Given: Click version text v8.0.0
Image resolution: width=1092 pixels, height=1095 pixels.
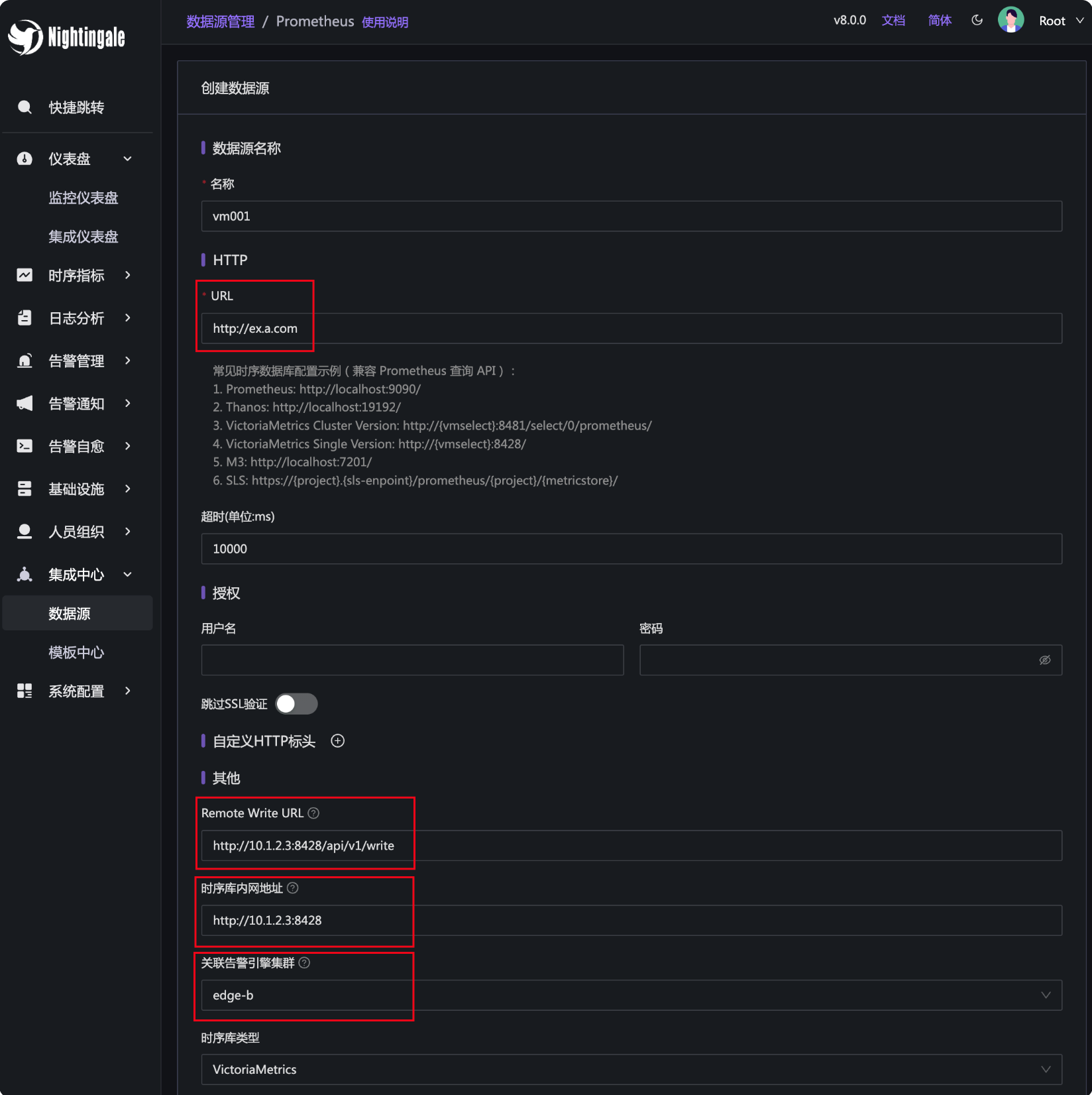Looking at the screenshot, I should (849, 21).
